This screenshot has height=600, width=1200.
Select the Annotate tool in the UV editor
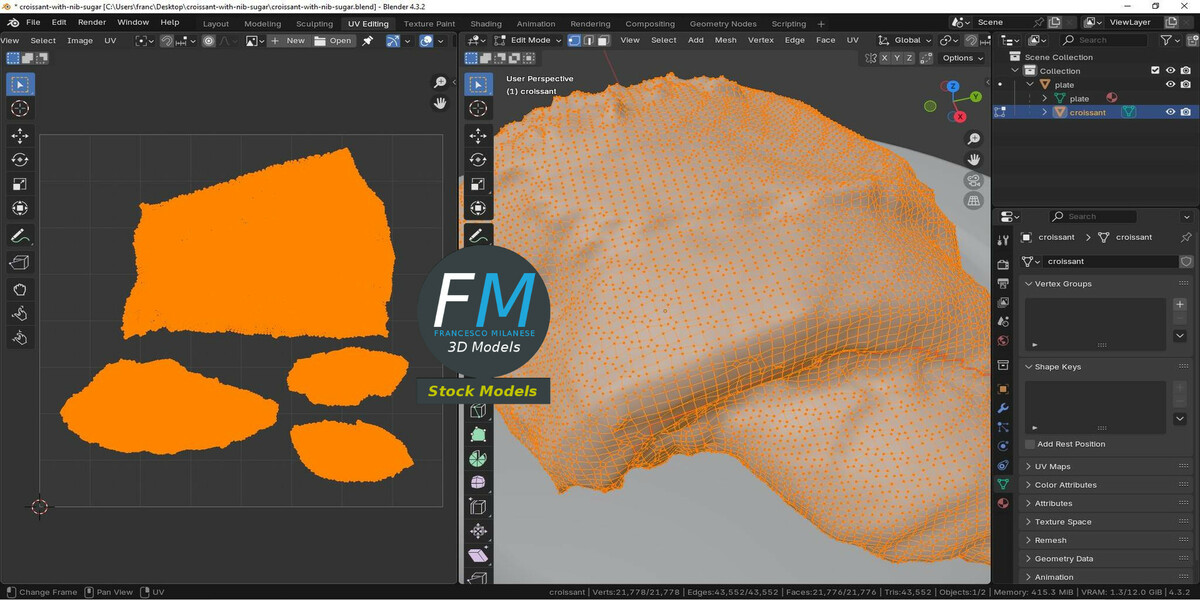(20, 237)
